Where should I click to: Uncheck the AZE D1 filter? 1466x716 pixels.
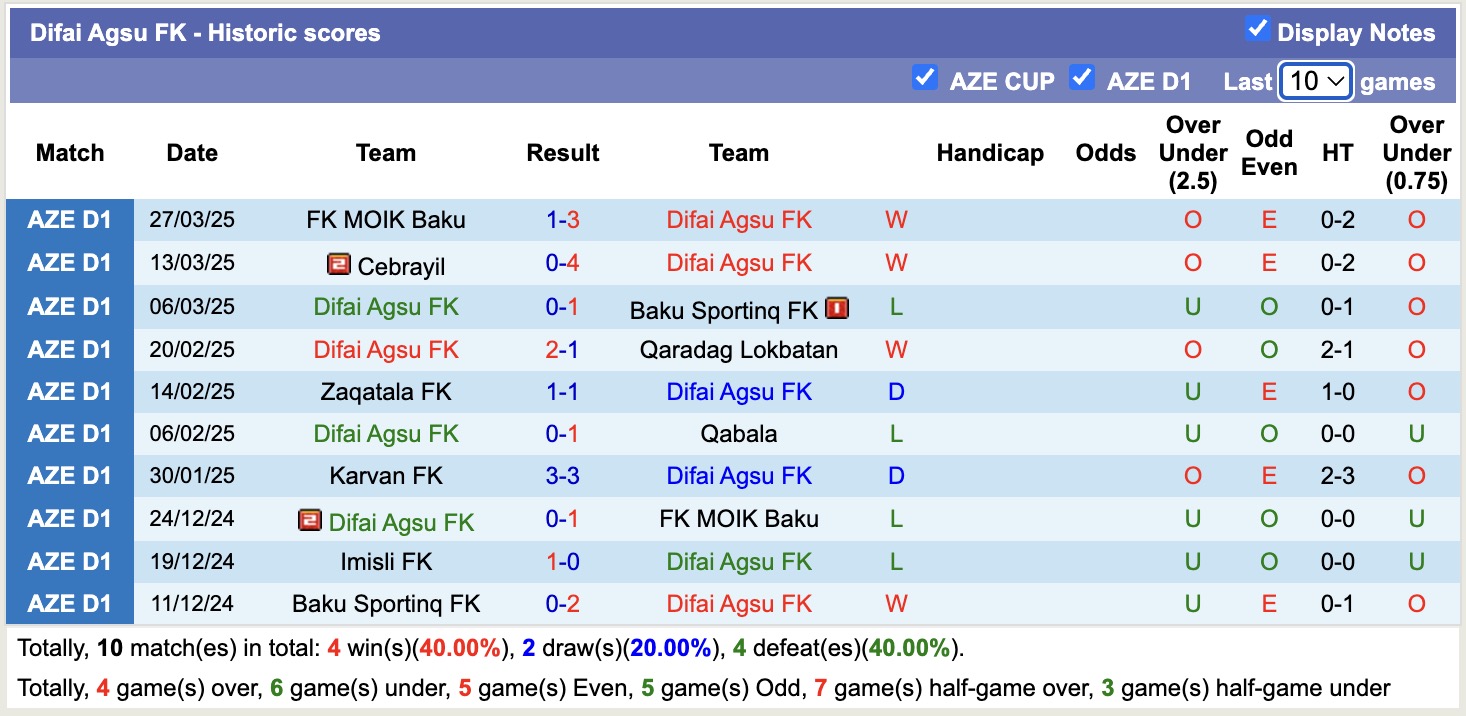tap(1083, 76)
